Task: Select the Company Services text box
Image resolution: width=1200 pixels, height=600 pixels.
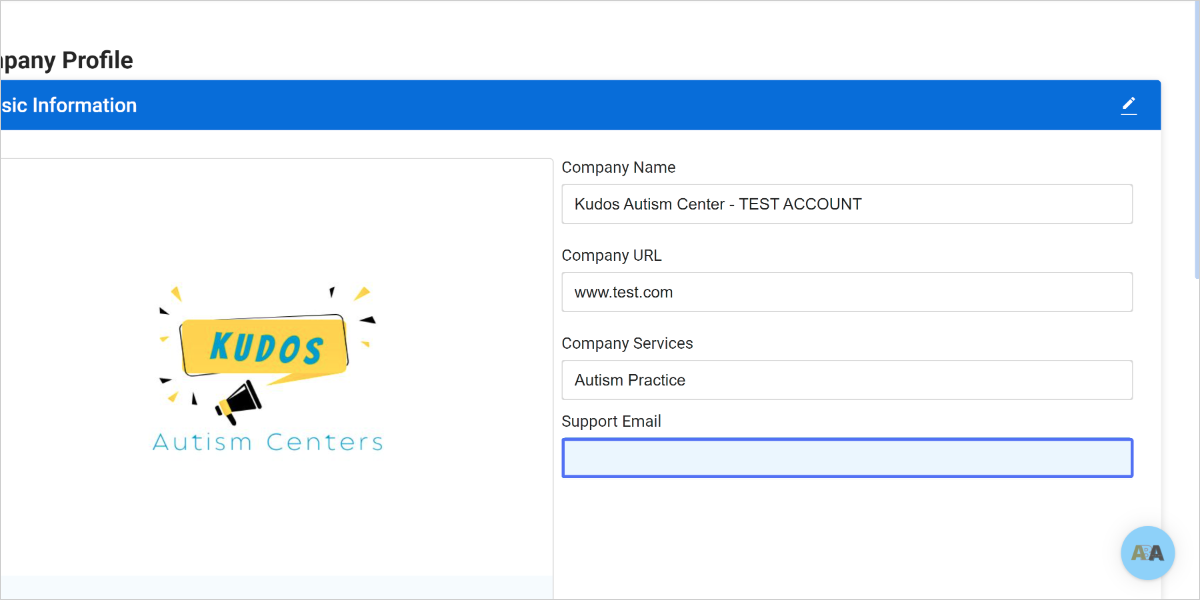Action: tap(847, 380)
